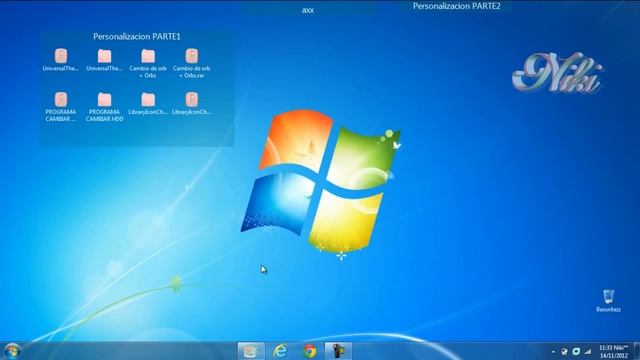Open the Action Center flag icon
Screen dimensions: 640x360
(x=564, y=351)
